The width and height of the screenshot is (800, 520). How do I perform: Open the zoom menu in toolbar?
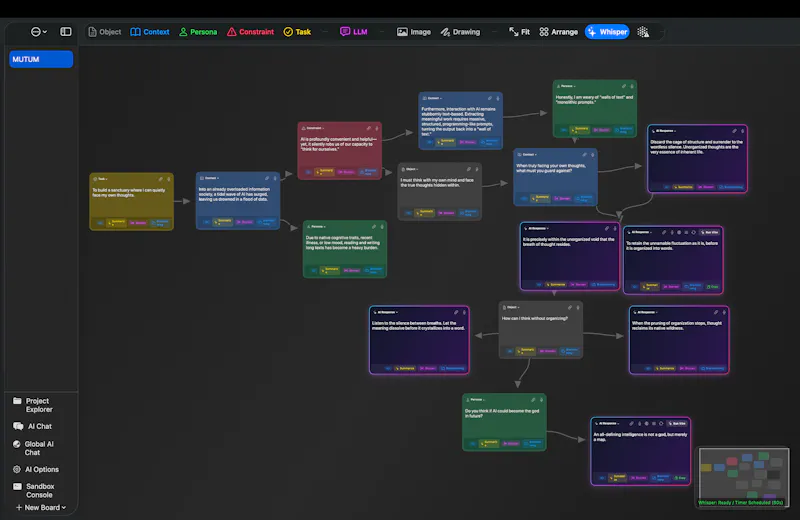tap(38, 32)
